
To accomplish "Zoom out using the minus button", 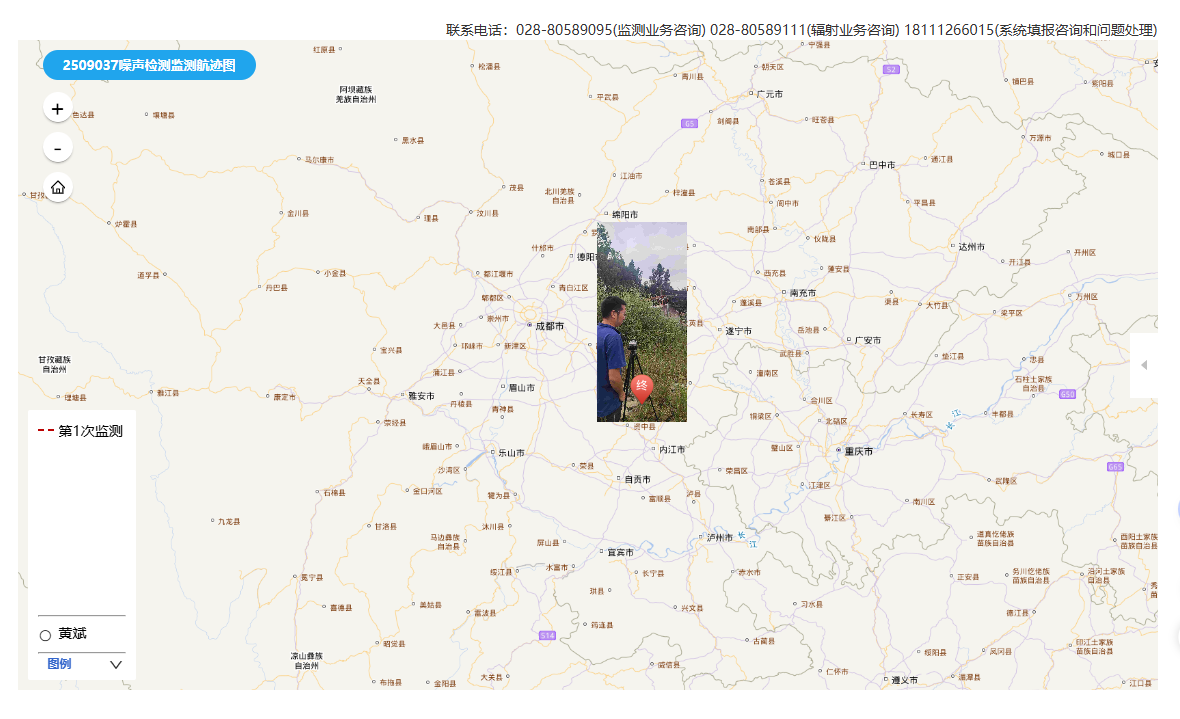I will (57, 148).
